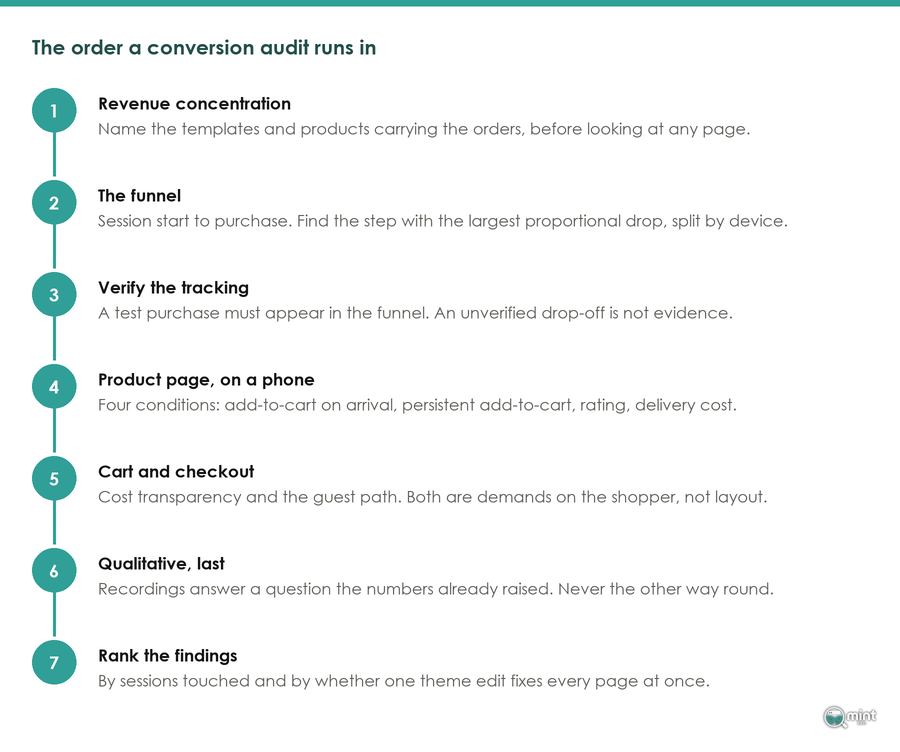Select the Cart and checkout heading
Image resolution: width=900 pixels, height=752 pixels.
click(176, 471)
